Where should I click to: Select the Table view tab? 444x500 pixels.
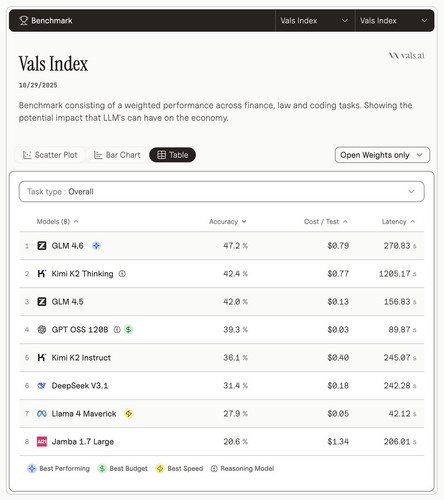(172, 155)
